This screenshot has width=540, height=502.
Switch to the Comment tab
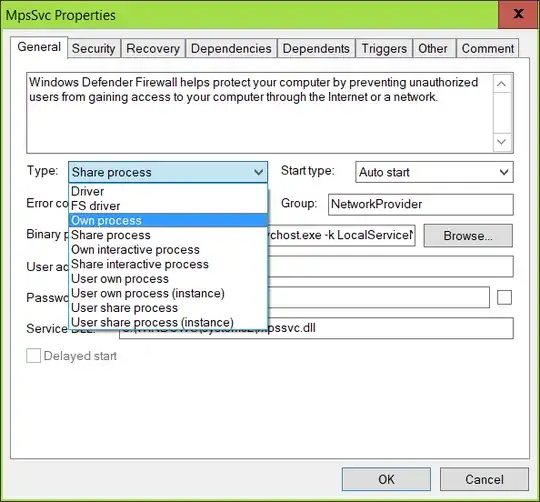[488, 49]
